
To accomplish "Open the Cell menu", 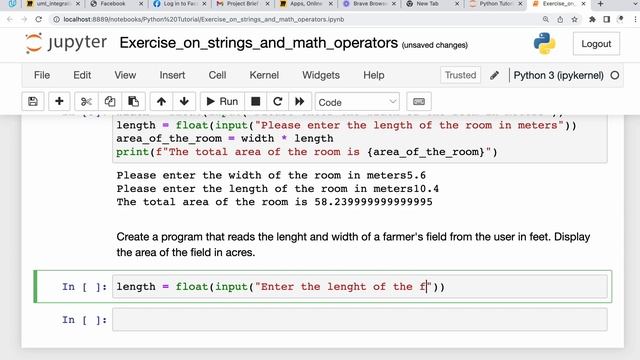I will click(x=217, y=76).
